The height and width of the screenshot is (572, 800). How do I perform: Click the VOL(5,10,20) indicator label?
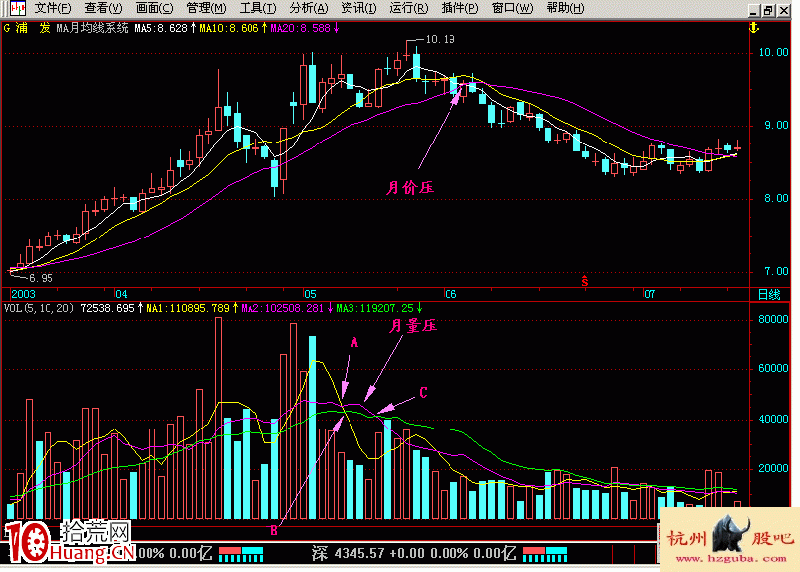coord(39,308)
